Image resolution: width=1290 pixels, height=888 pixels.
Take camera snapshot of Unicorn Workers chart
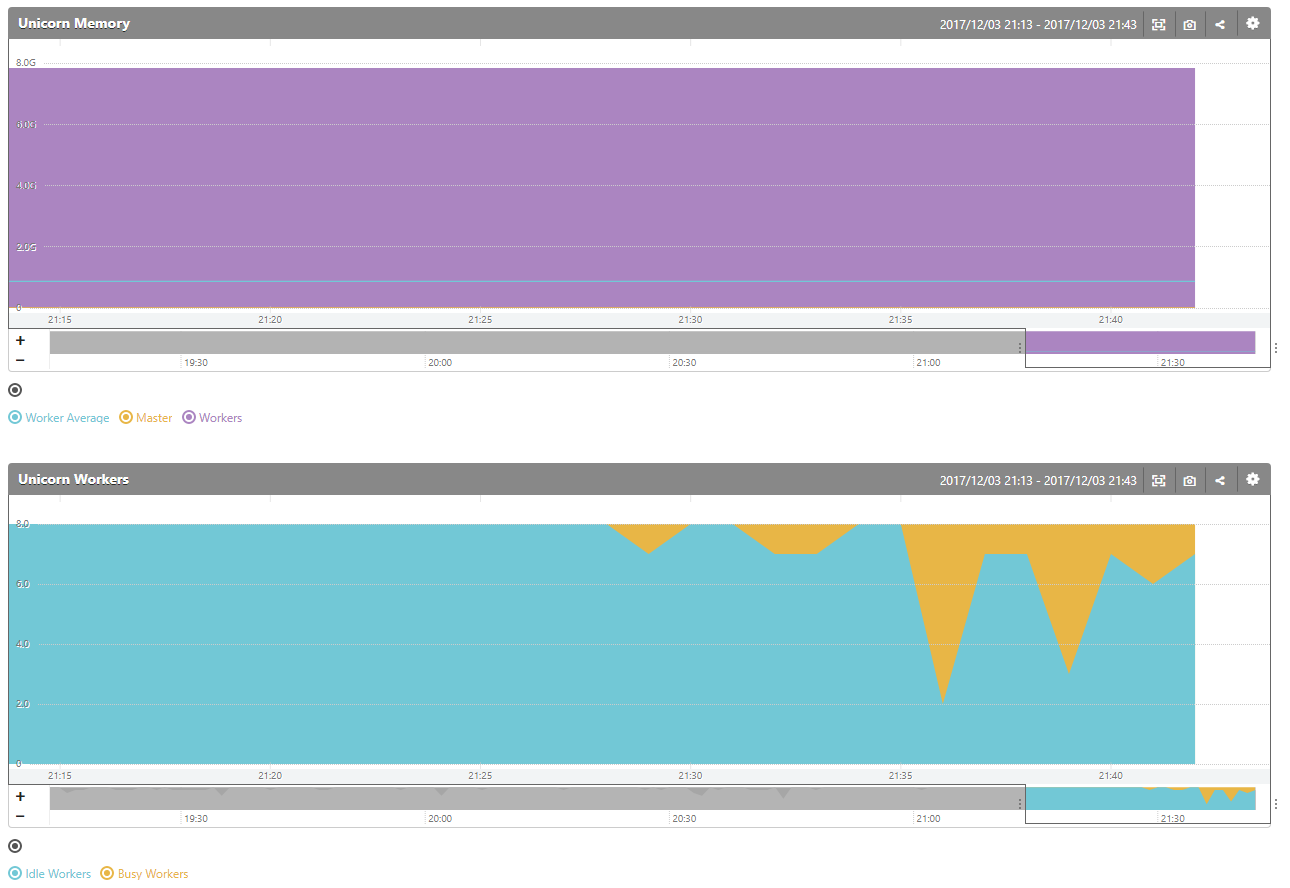tap(1189, 480)
